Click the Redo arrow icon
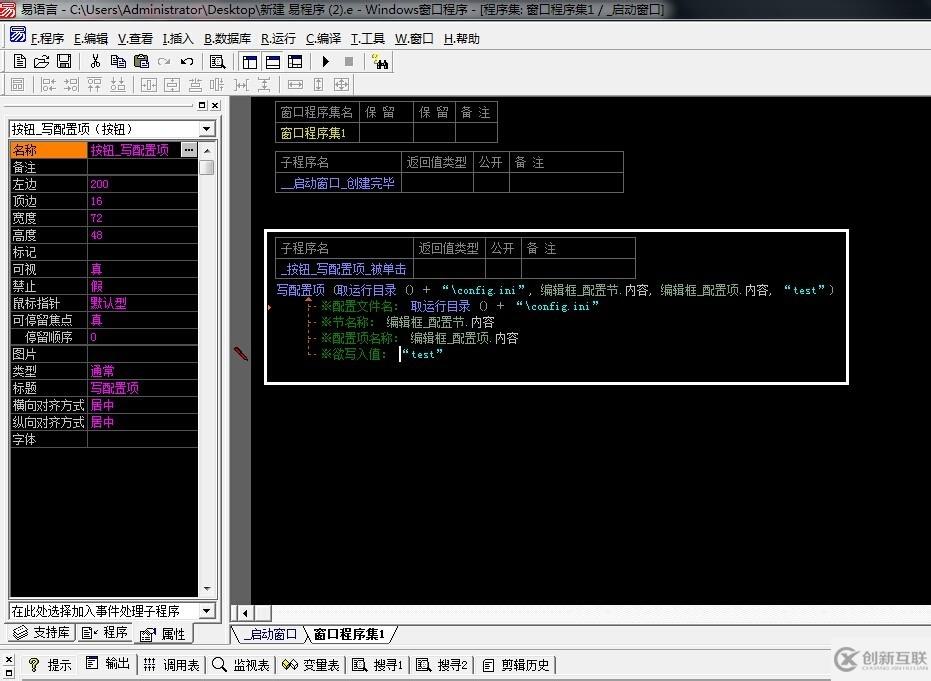The image size is (931, 681). (164, 61)
